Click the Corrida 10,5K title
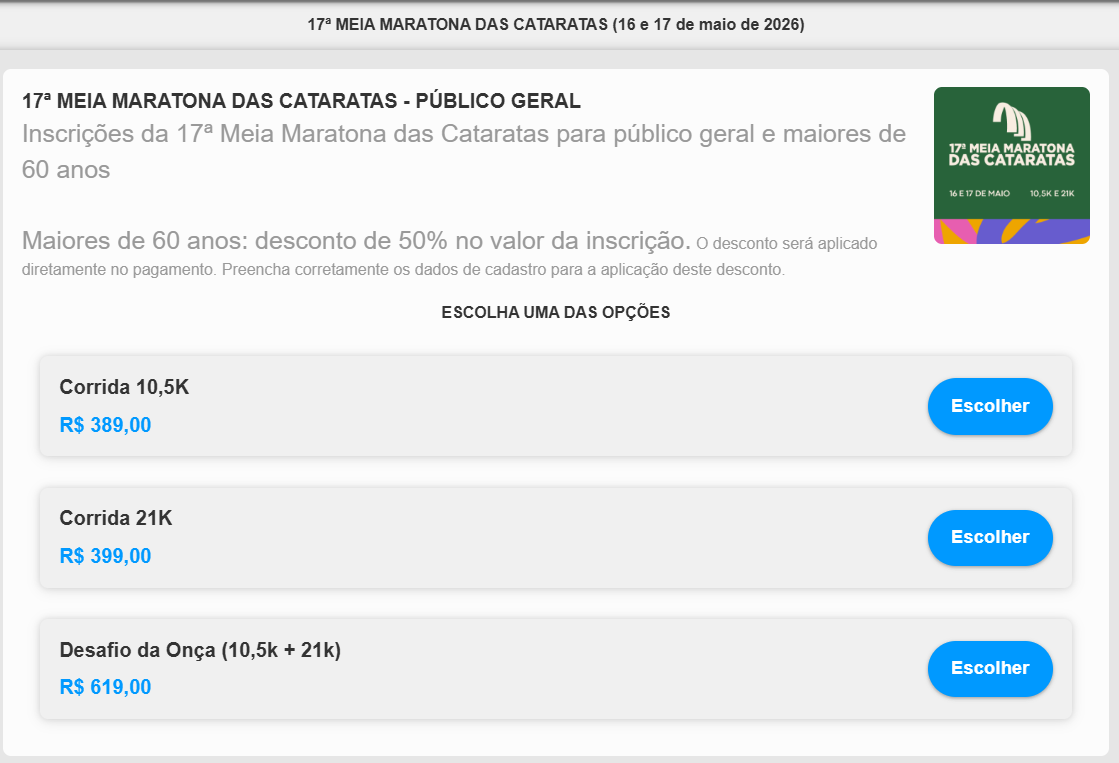Screen dimensions: 1119x763 click(x=124, y=387)
